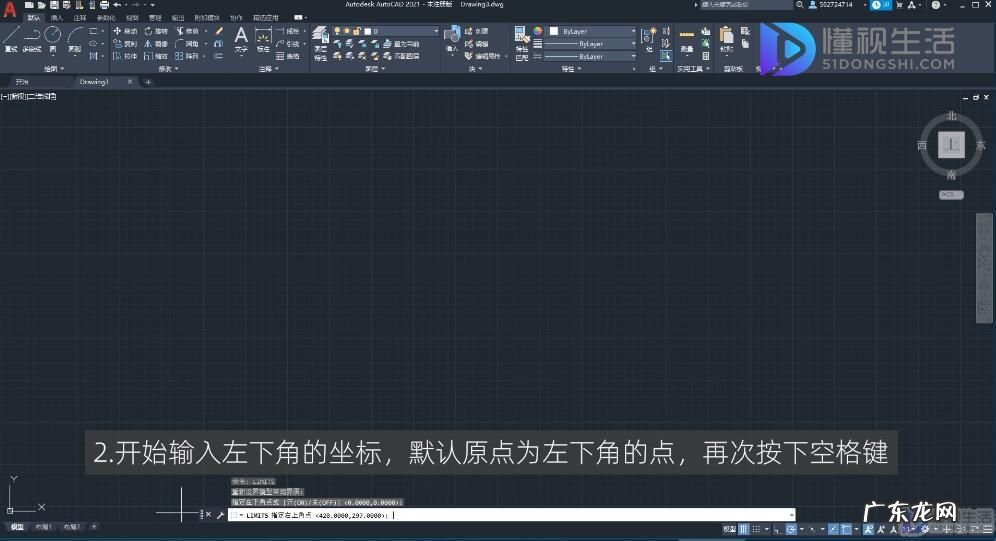Viewport: 996px width, 541px height.
Task: Toggle Model space button in status bar
Action: tap(729, 529)
